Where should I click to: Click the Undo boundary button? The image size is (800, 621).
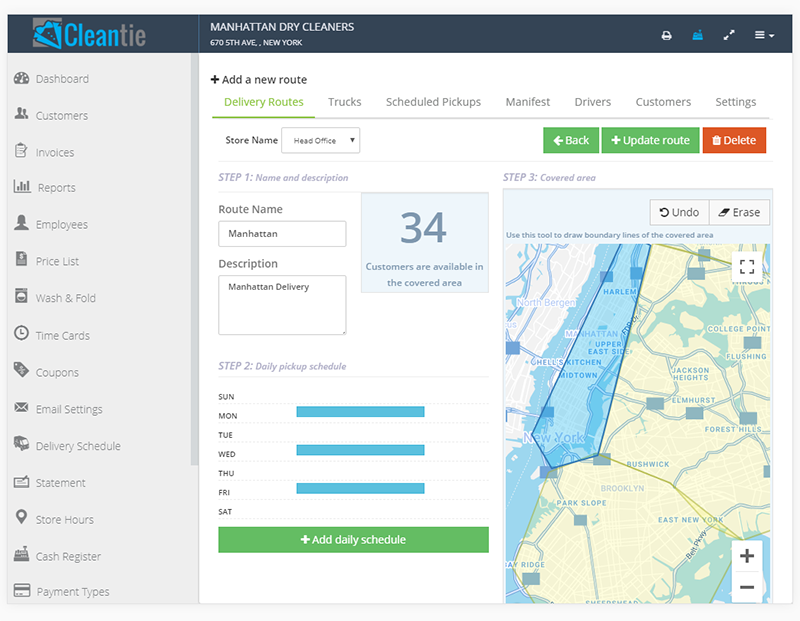(679, 212)
